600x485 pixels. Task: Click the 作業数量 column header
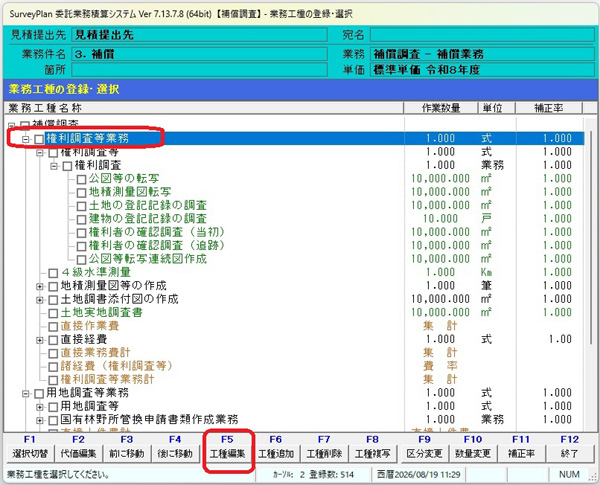point(441,108)
